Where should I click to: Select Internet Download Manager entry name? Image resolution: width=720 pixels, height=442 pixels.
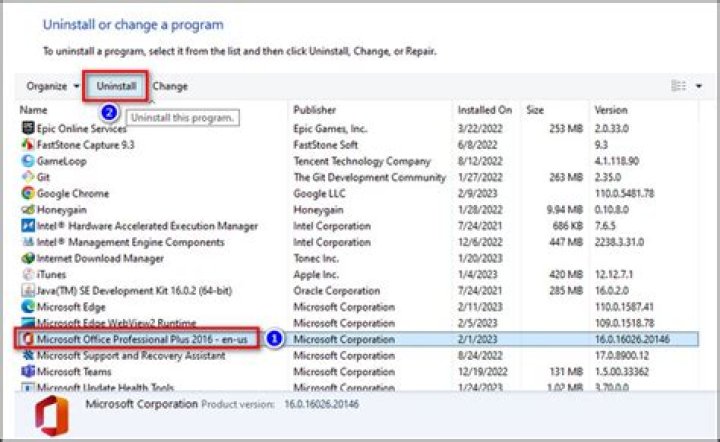pyautogui.click(x=100, y=258)
